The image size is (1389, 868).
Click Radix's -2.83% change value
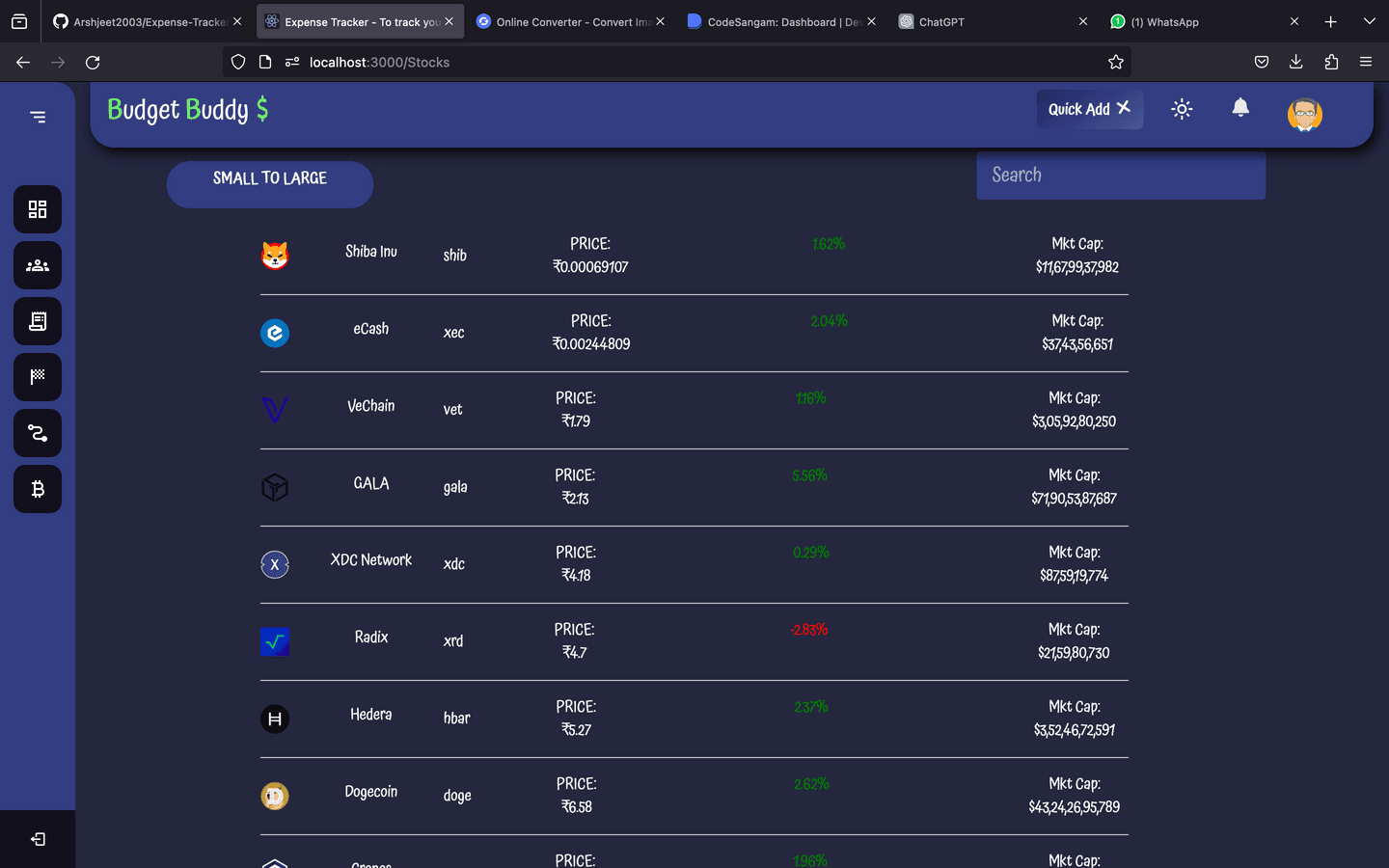point(809,630)
